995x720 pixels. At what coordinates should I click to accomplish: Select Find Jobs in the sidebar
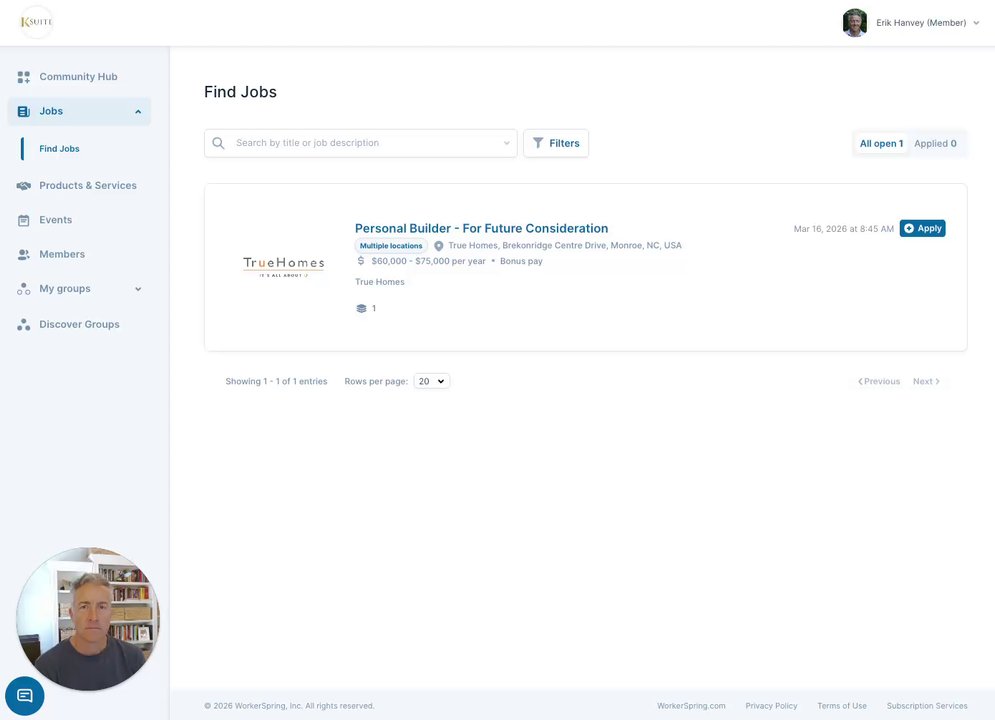[x=60, y=149]
